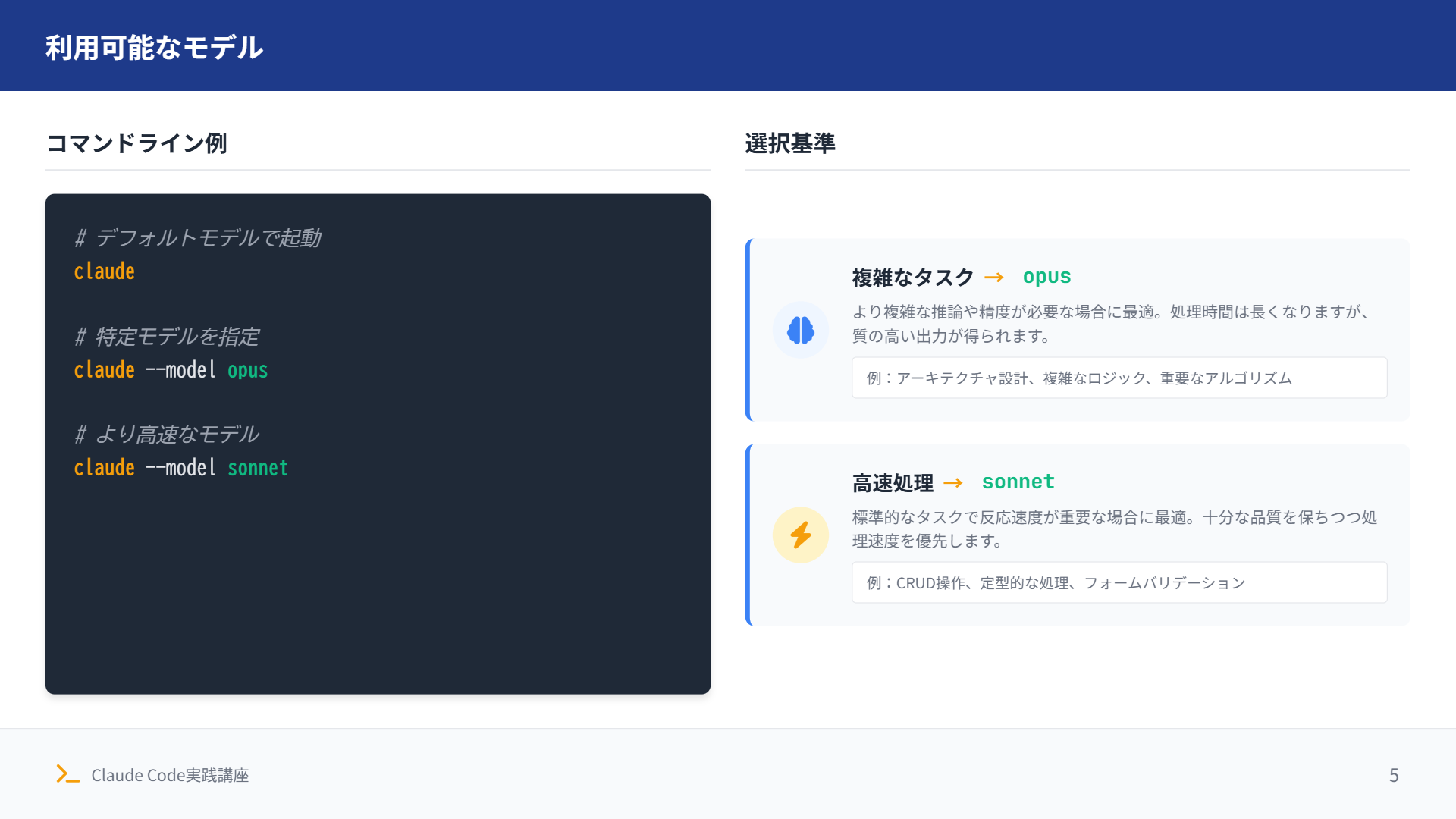Select the heading 選択基準

click(790, 143)
